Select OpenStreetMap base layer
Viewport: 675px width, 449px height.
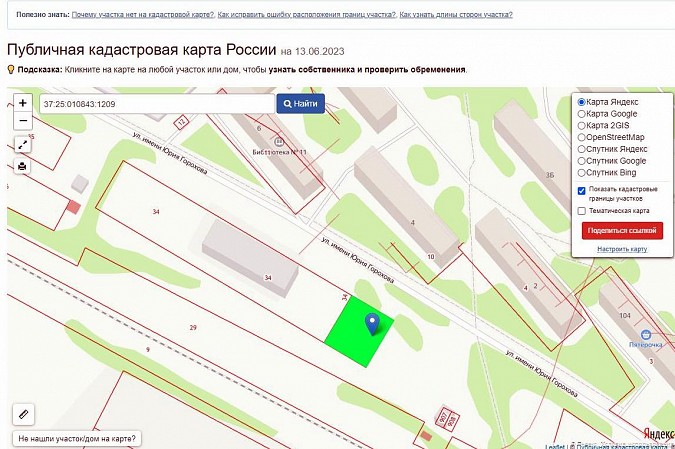tap(581, 137)
